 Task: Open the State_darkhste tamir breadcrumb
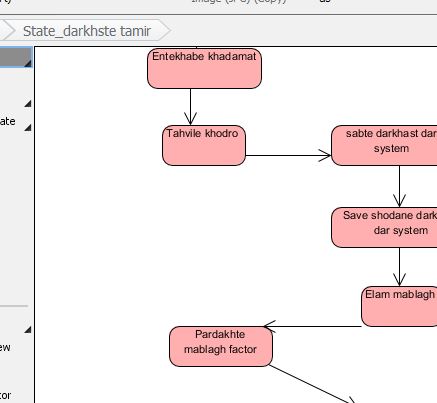(87, 31)
